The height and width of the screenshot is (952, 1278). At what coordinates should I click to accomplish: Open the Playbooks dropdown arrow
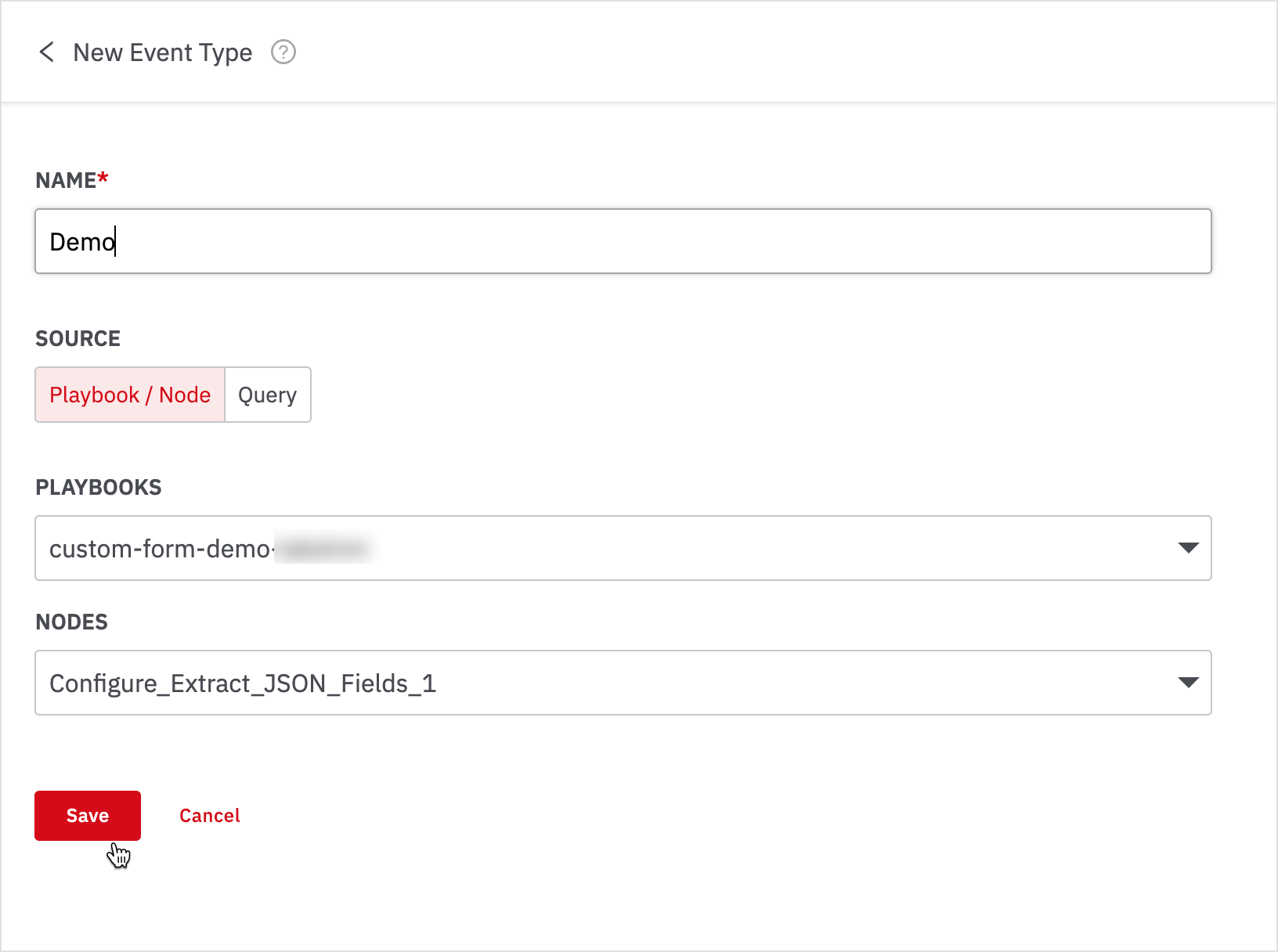(1188, 548)
